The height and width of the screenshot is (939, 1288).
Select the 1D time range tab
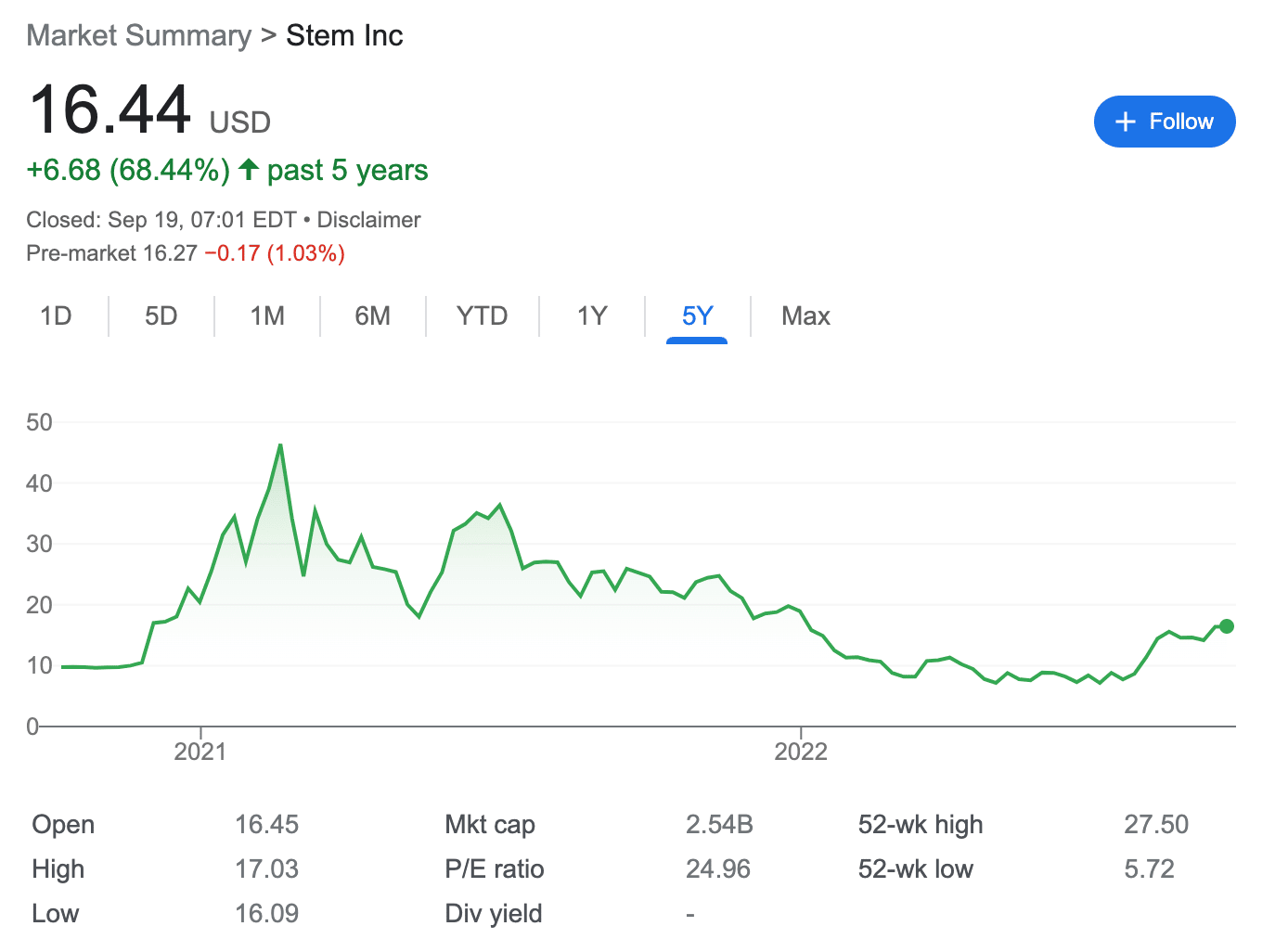click(x=56, y=316)
